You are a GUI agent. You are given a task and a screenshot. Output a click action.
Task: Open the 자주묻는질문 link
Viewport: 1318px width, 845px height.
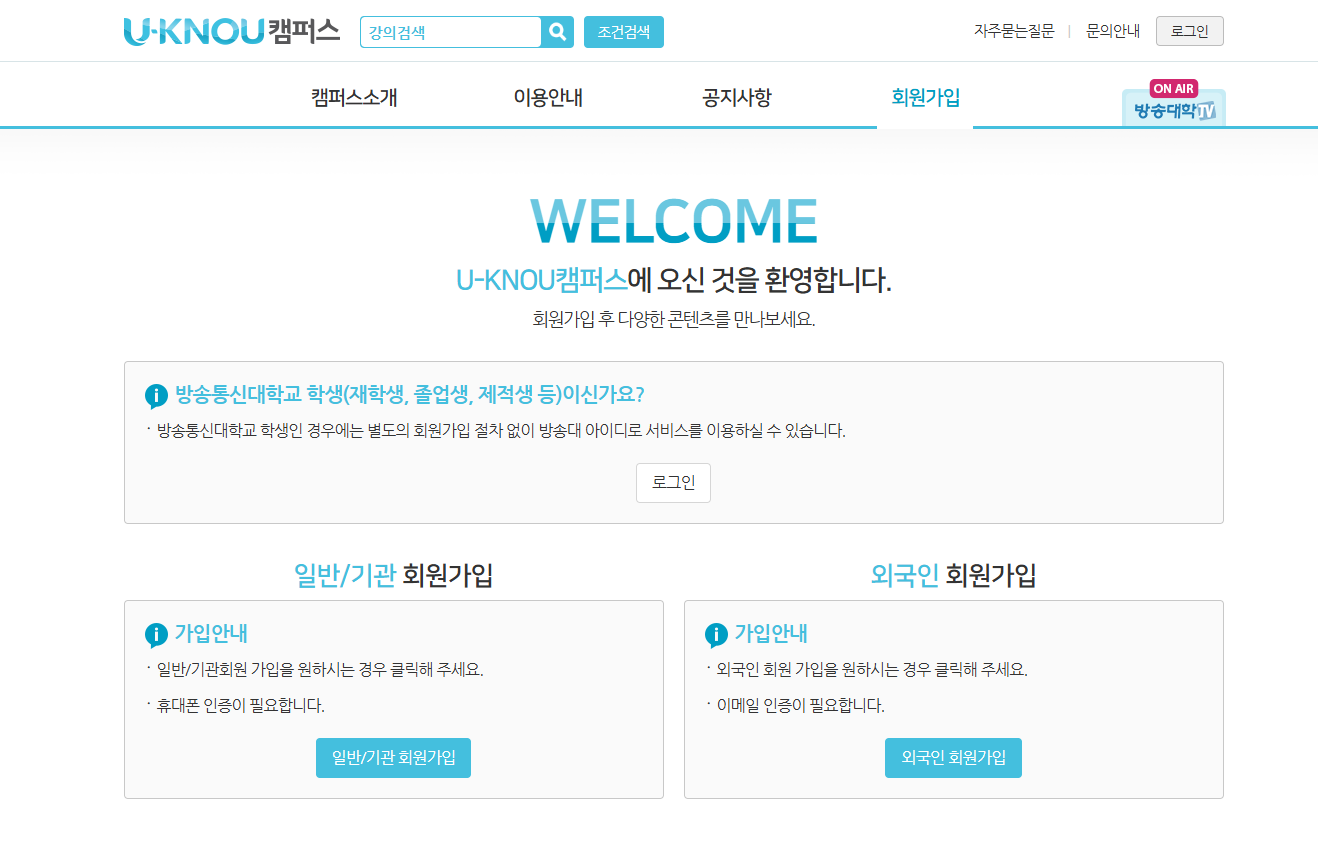pyautogui.click(x=1014, y=31)
